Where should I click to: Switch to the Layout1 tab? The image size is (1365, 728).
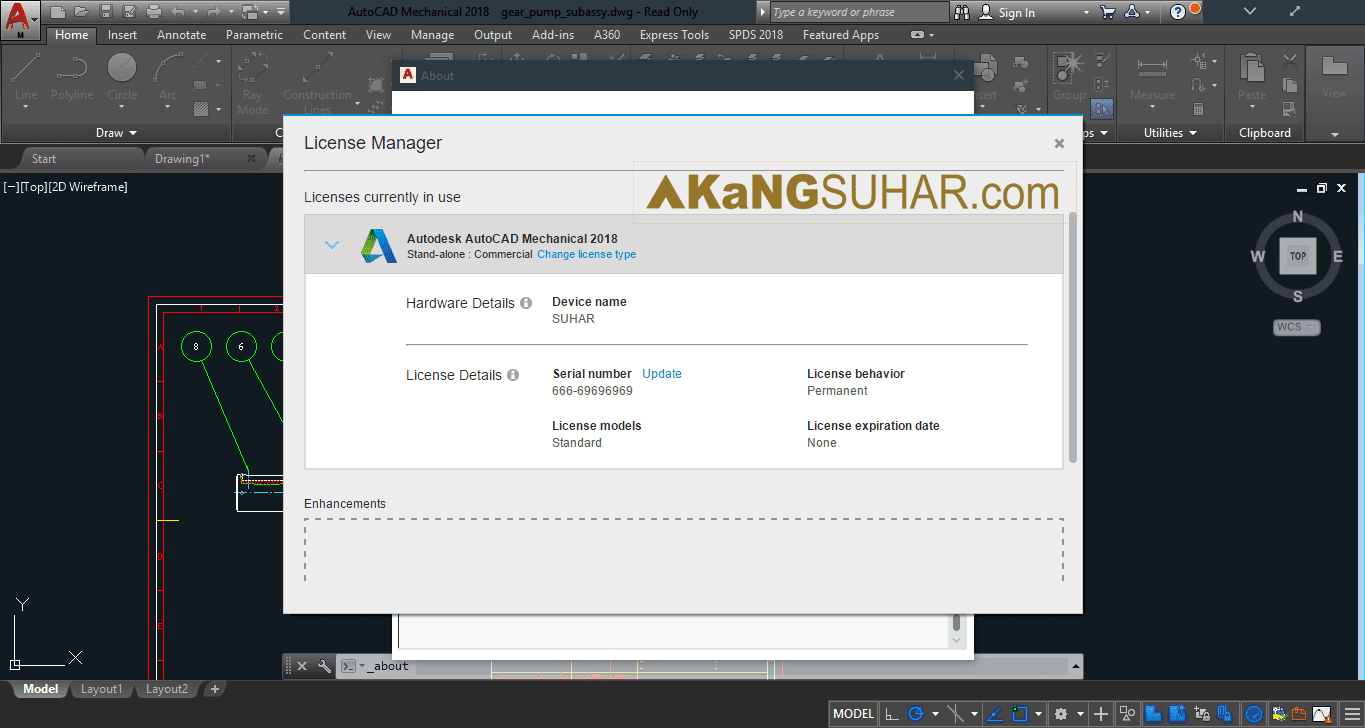101,689
